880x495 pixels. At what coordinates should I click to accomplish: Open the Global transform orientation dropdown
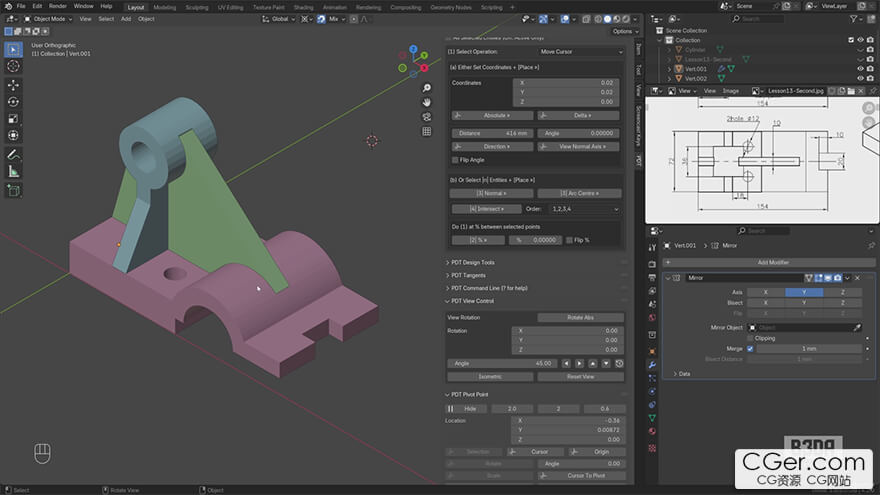click(278, 19)
